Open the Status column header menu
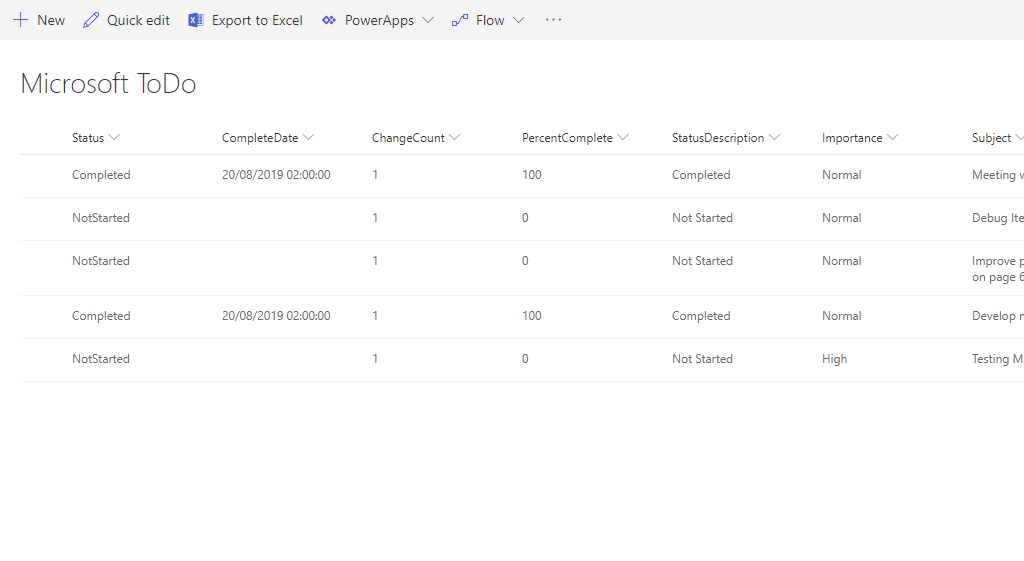This screenshot has width=1024, height=561. point(95,138)
